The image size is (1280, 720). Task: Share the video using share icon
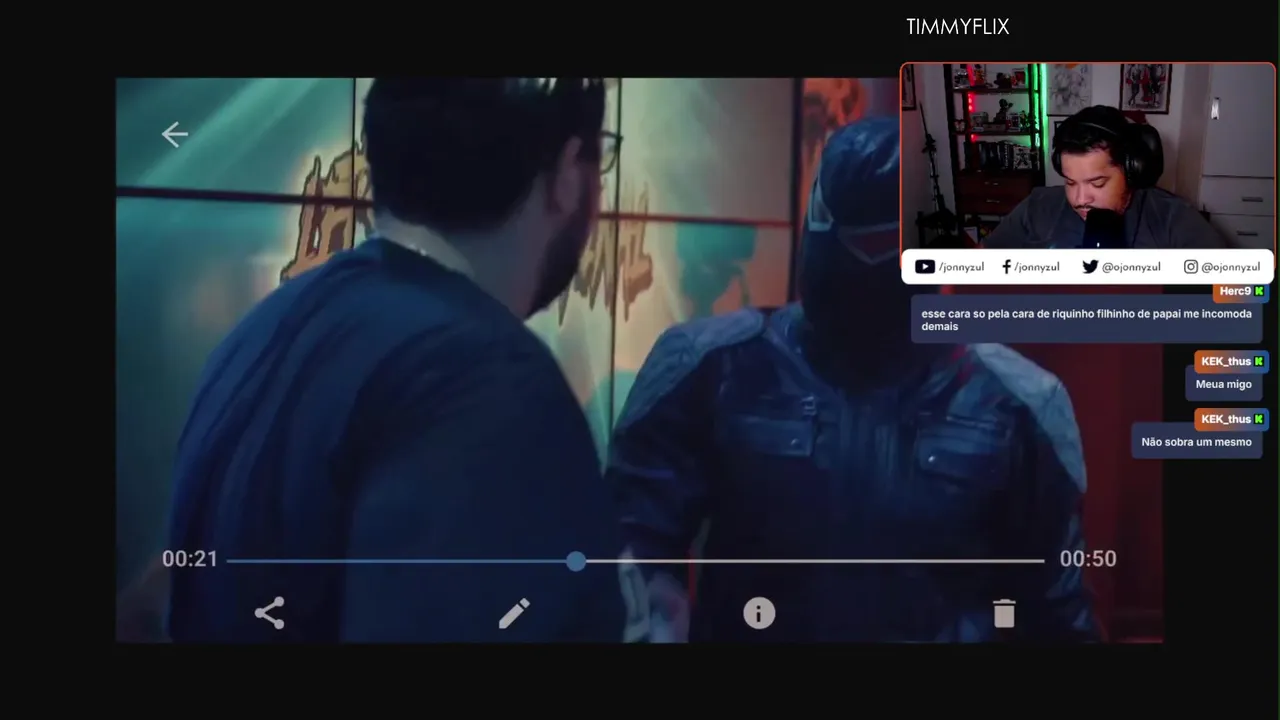tap(269, 613)
